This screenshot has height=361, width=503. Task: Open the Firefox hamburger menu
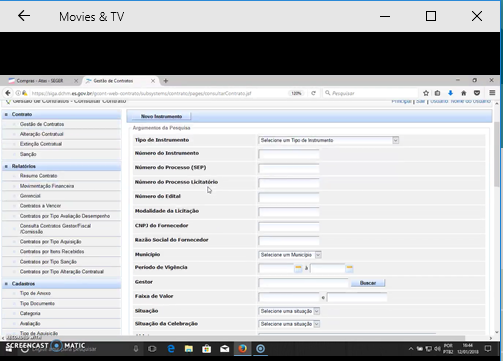pos(492,93)
